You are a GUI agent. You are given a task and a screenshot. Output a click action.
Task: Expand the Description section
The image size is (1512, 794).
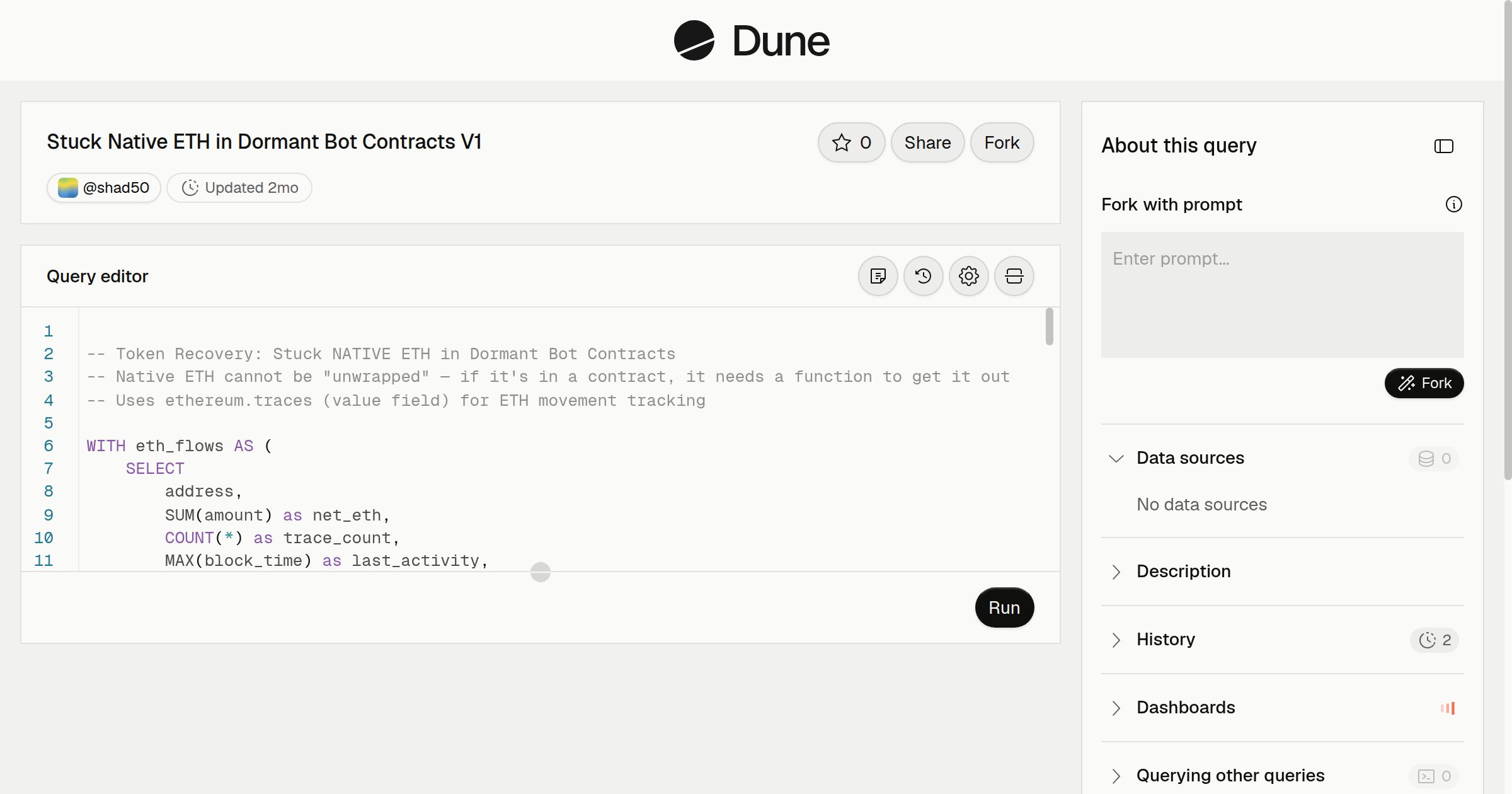click(1116, 572)
